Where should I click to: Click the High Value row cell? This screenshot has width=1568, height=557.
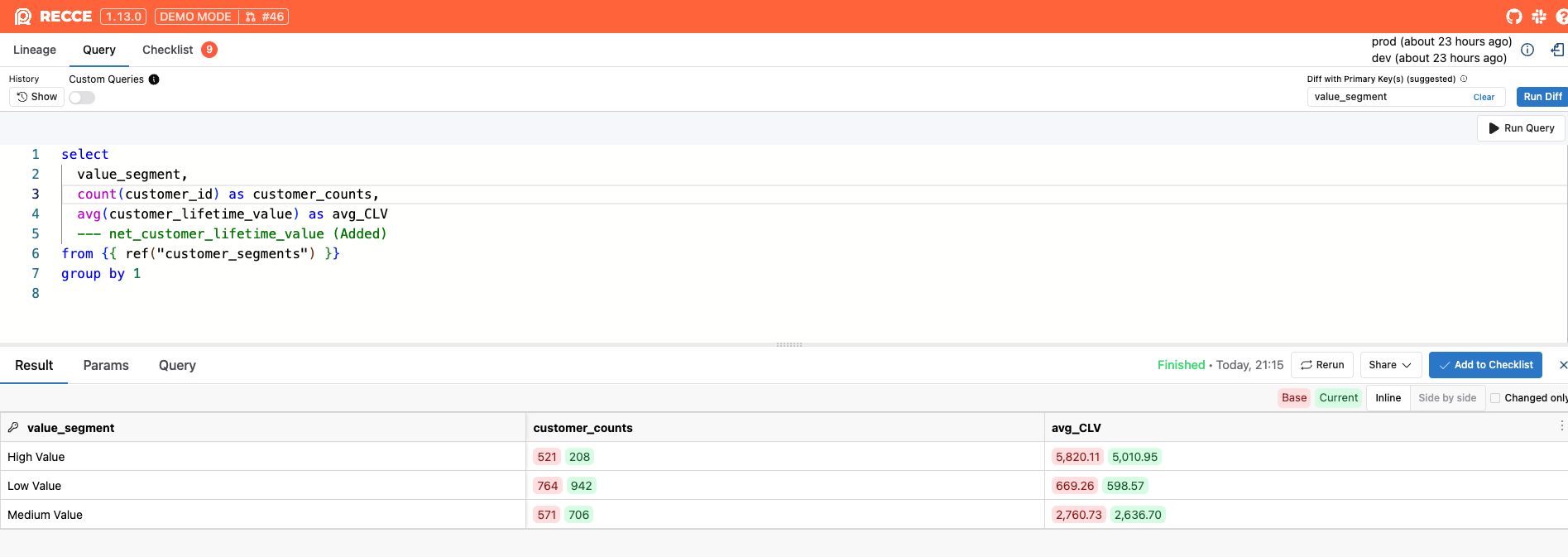click(263, 457)
